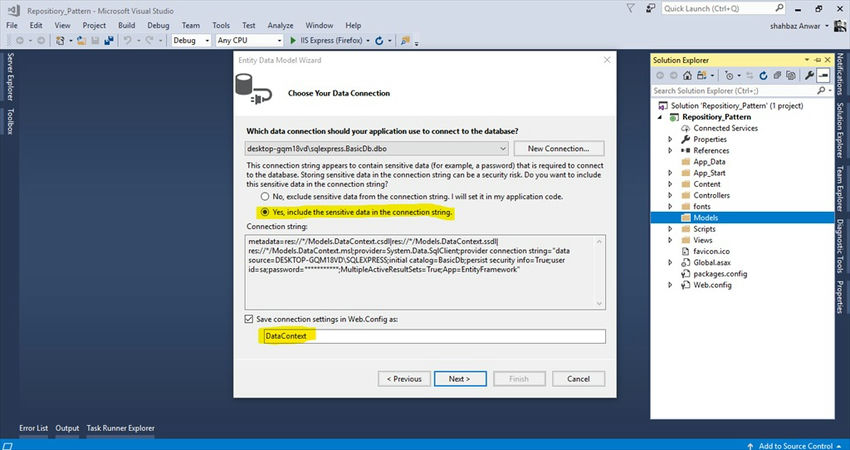Screen dimensions: 850x450
Task: Select 'Yes, include the sensitive data' radio option
Action: (265, 212)
